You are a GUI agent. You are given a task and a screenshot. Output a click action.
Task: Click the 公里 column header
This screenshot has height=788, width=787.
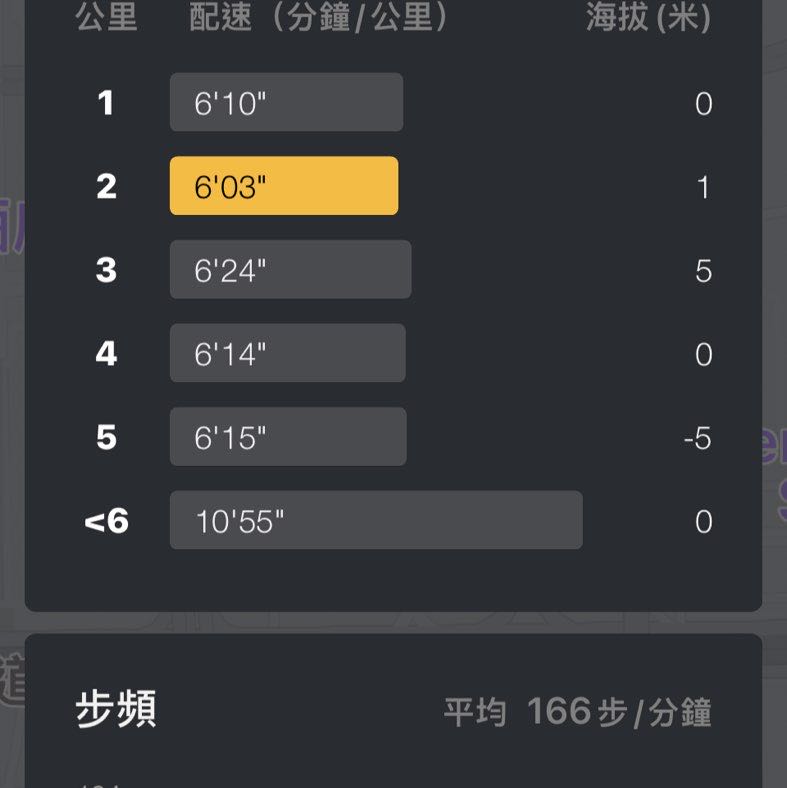pyautogui.click(x=106, y=18)
